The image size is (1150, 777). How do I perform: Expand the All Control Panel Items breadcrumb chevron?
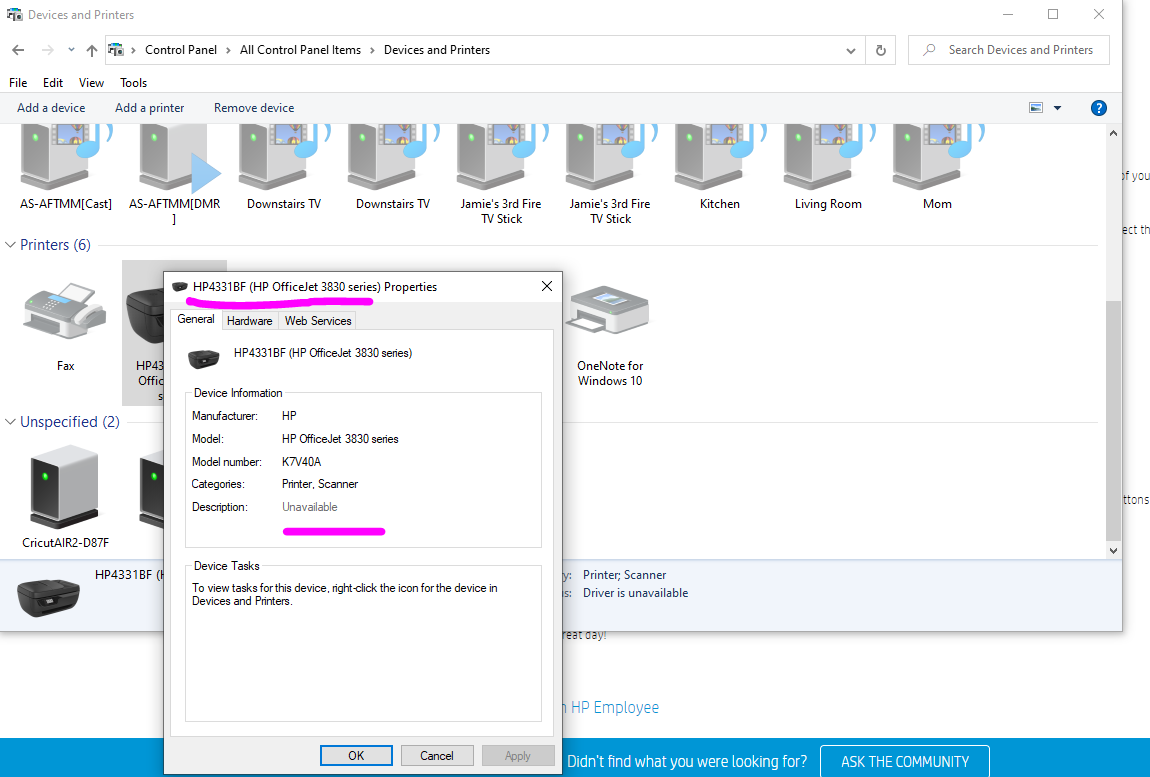[x=372, y=50]
